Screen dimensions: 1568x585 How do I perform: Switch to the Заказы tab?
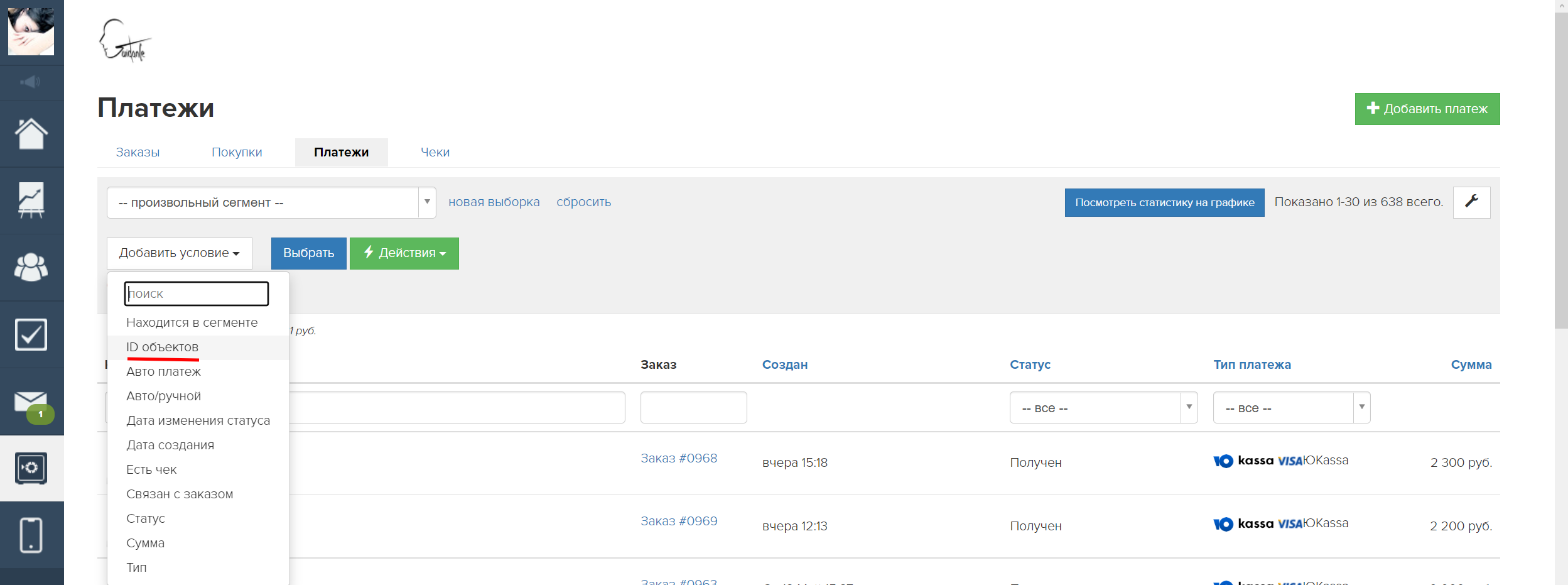point(138,153)
